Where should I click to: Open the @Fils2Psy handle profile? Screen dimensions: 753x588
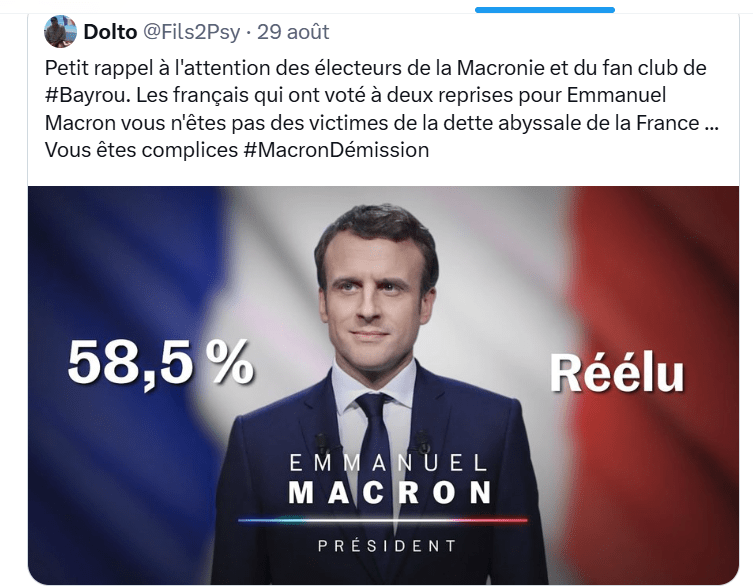click(x=192, y=31)
